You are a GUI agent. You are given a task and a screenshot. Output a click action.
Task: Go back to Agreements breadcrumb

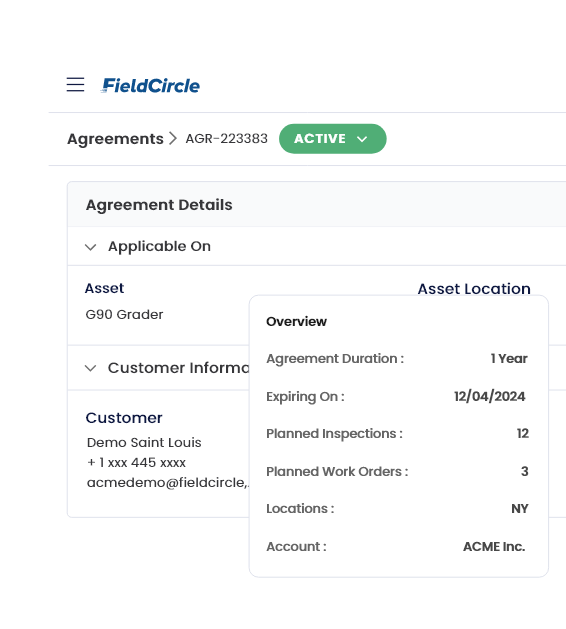coord(115,139)
